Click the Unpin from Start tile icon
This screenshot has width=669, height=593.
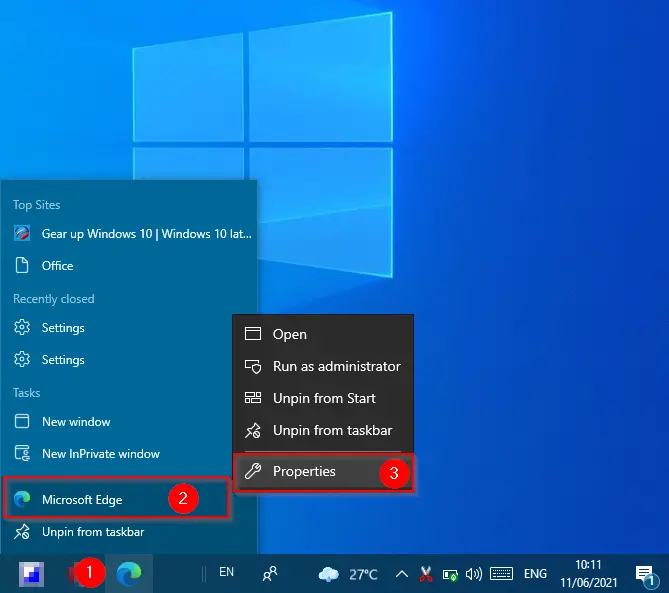253,398
